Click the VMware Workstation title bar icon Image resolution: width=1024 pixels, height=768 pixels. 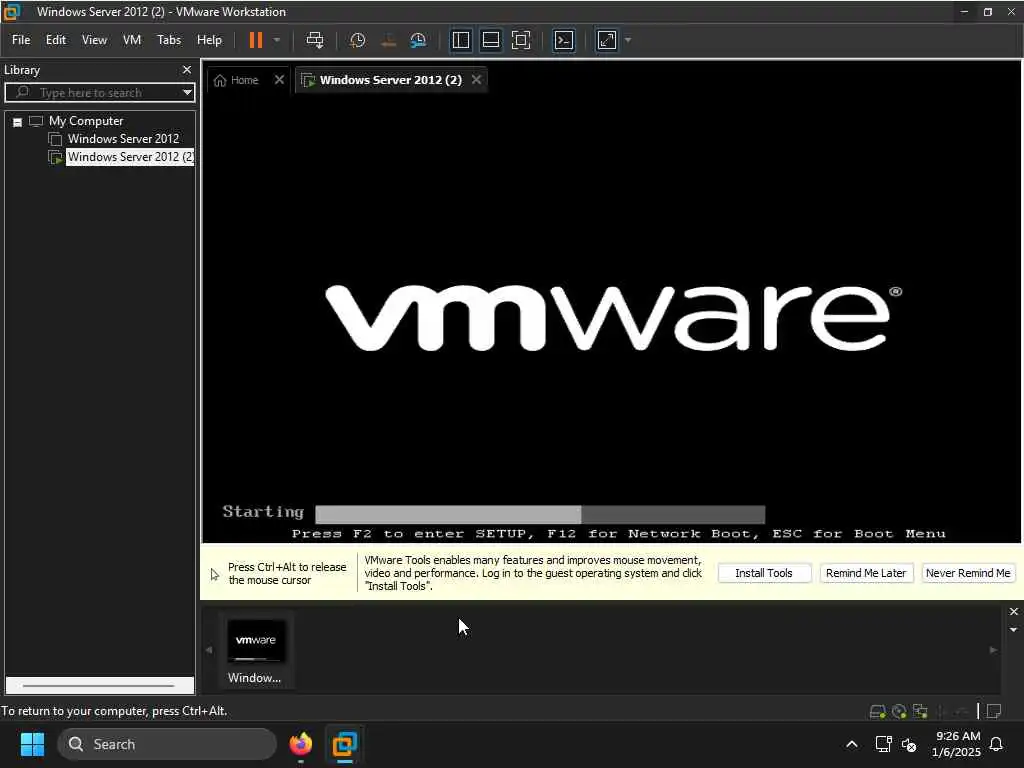pyautogui.click(x=12, y=12)
